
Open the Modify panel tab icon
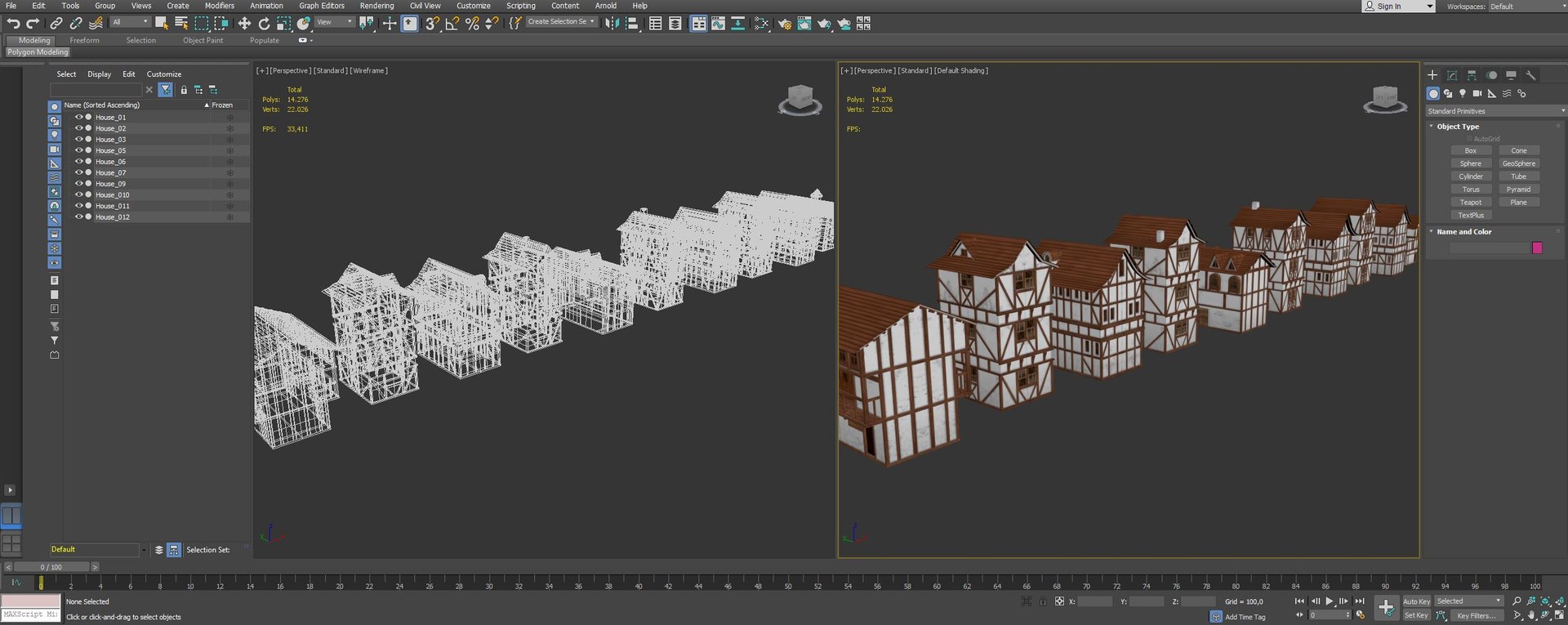pyautogui.click(x=1452, y=75)
